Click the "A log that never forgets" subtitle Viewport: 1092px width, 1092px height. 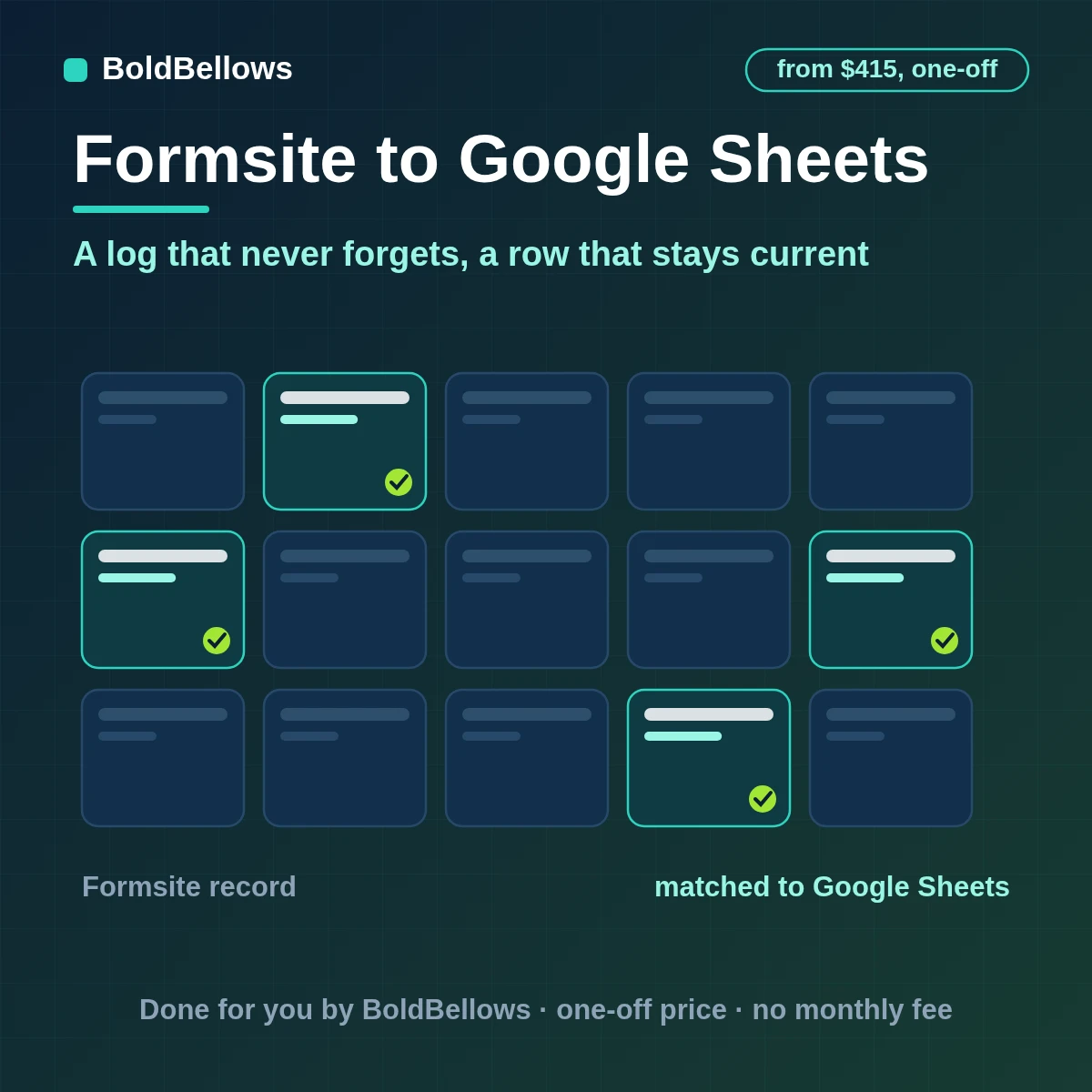pos(470,254)
